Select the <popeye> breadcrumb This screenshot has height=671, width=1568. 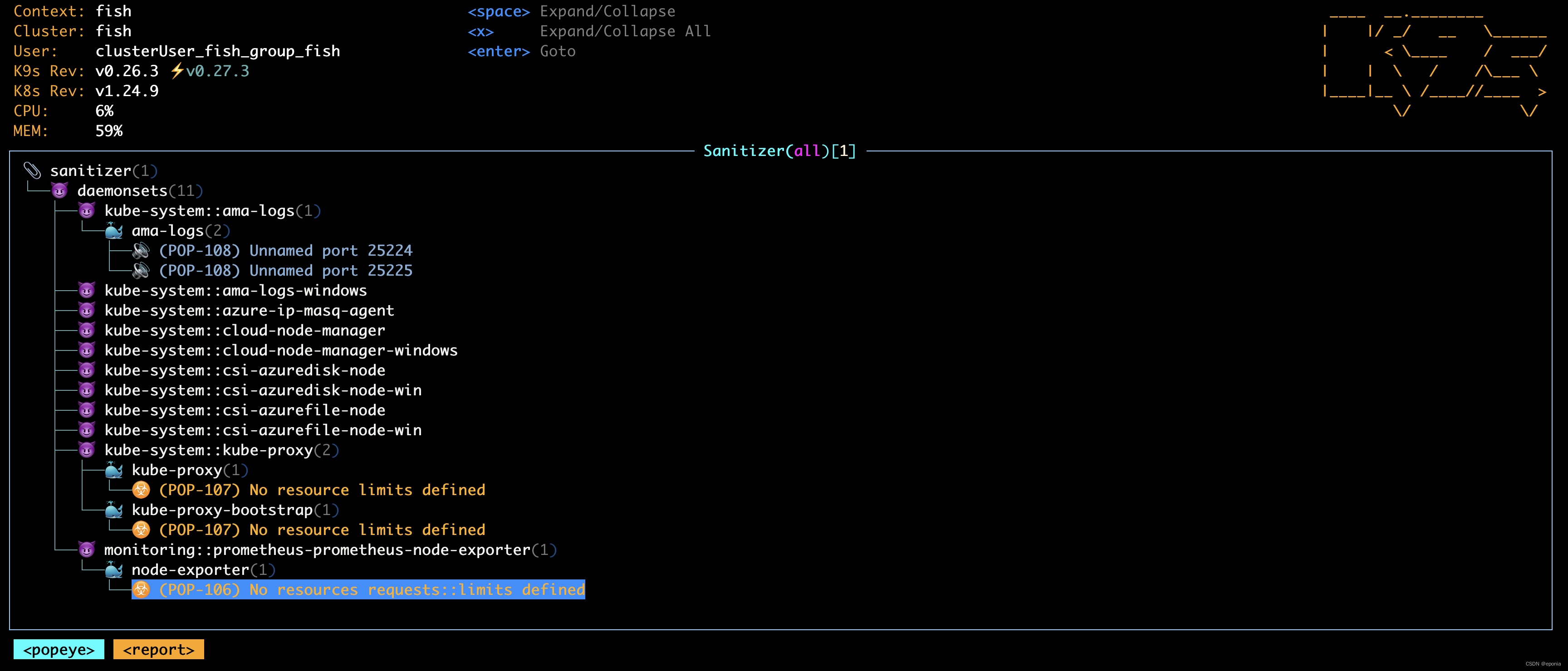pyautogui.click(x=59, y=649)
